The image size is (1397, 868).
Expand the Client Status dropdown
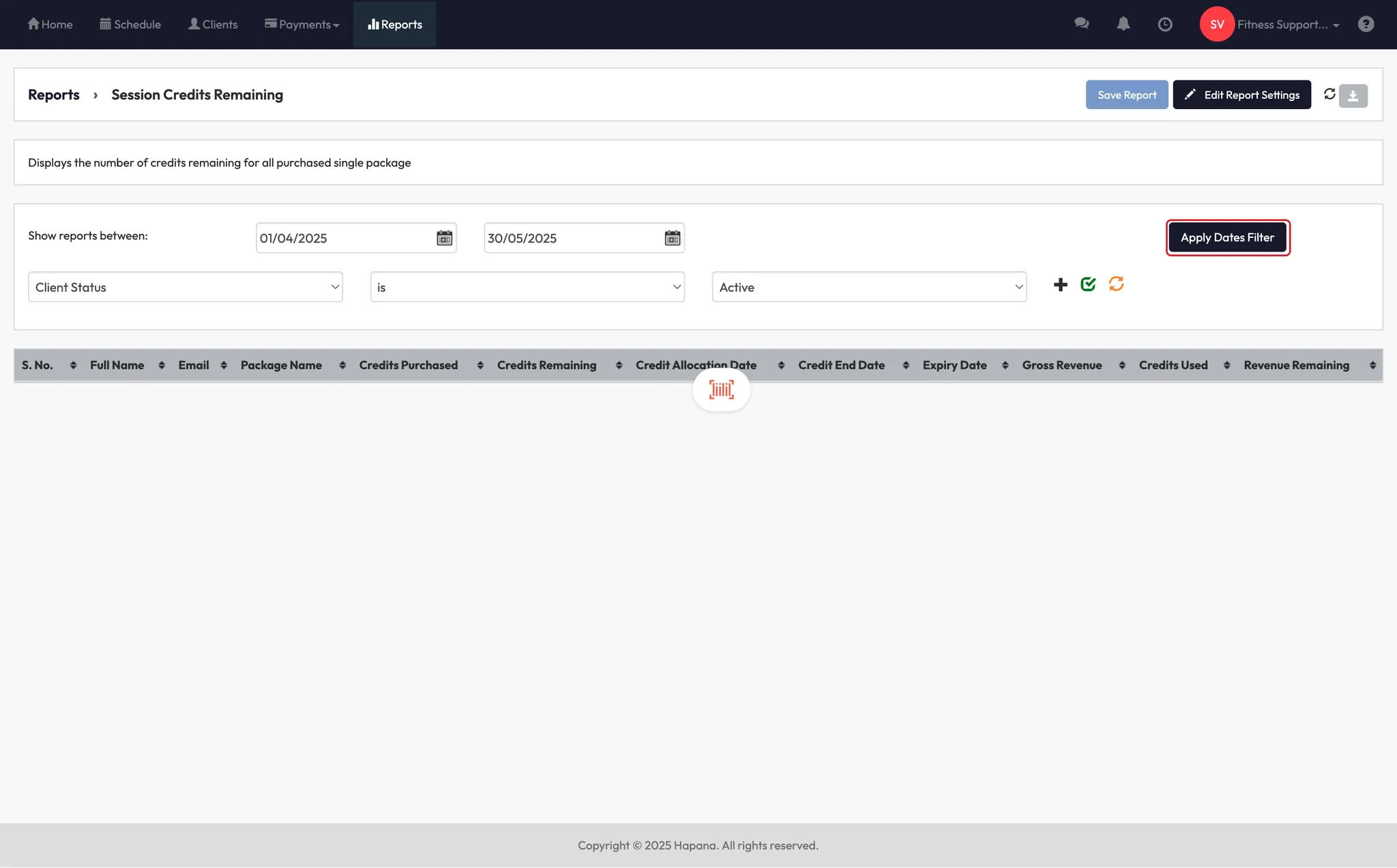[x=185, y=287]
